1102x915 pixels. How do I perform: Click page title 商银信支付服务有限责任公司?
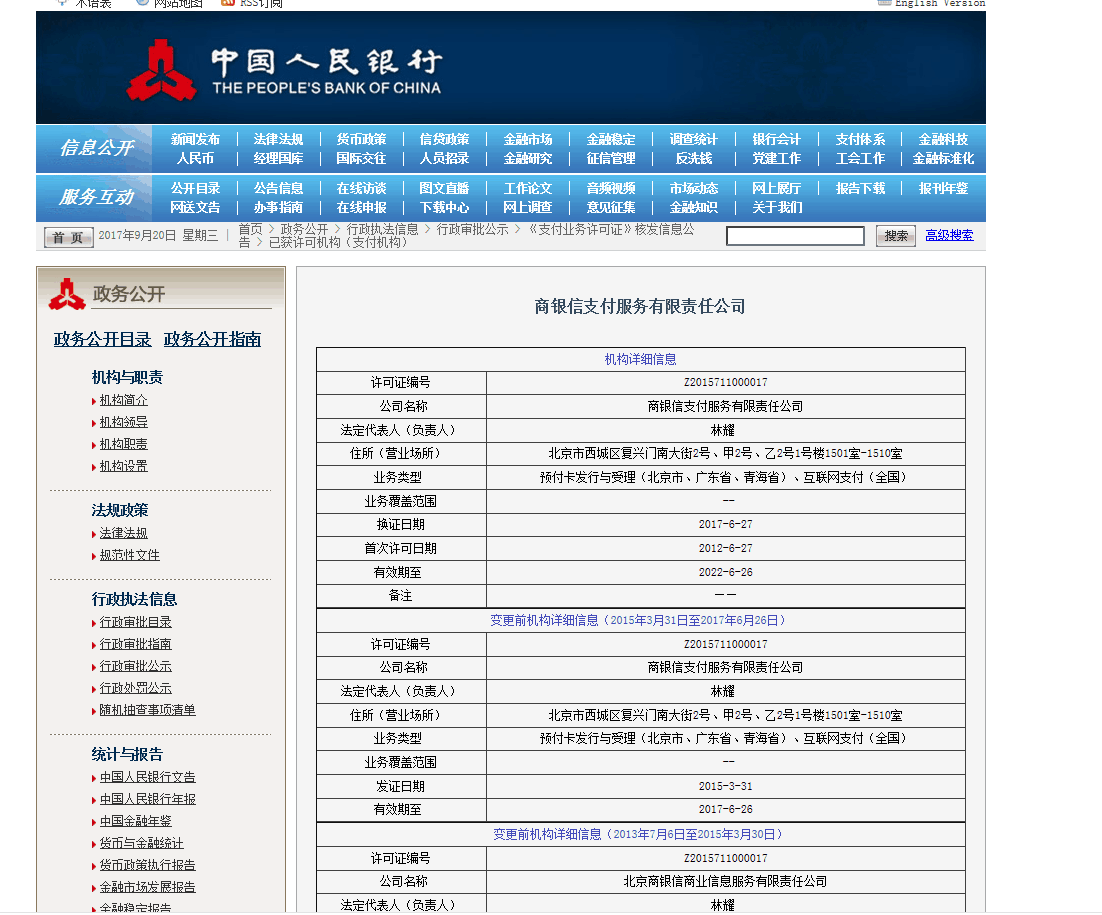point(640,306)
